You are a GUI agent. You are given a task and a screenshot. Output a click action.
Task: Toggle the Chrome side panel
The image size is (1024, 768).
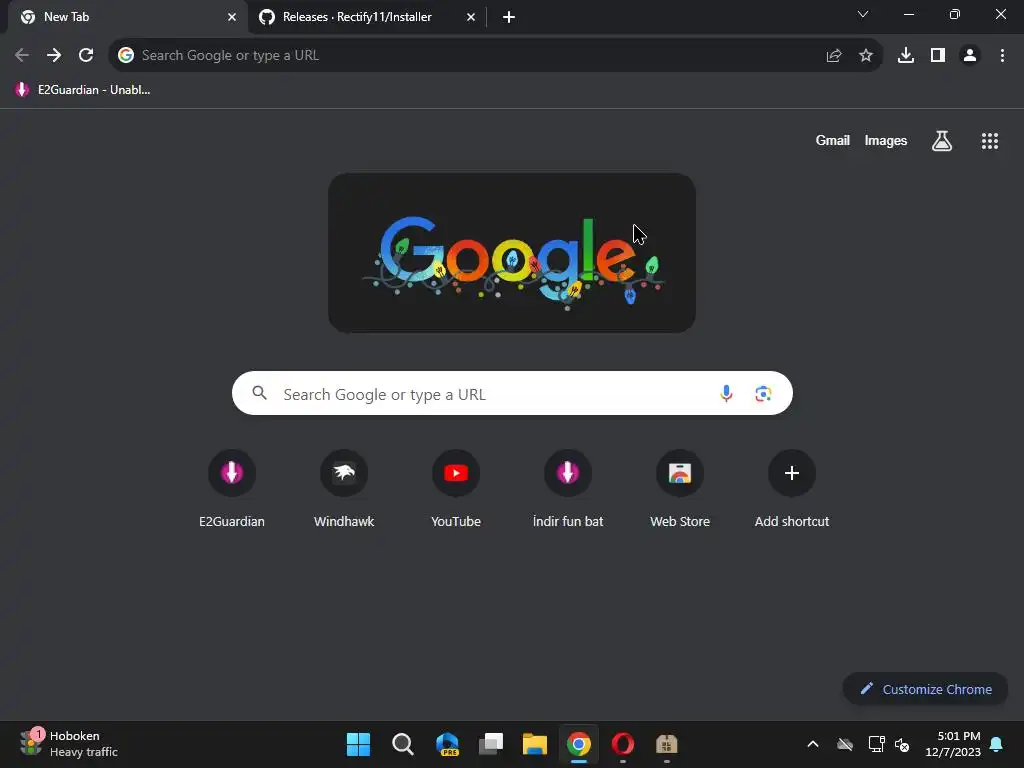pos(938,56)
